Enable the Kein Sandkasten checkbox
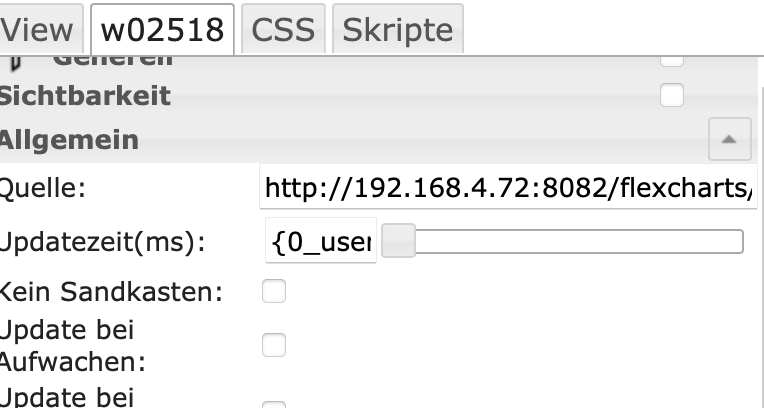The width and height of the screenshot is (764, 408). (273, 292)
